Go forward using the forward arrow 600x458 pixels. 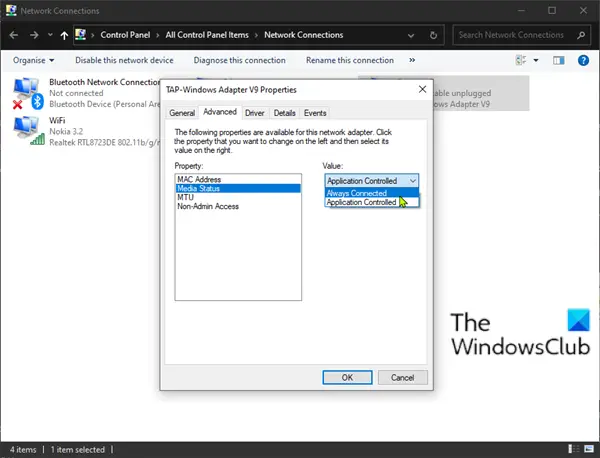coord(34,35)
